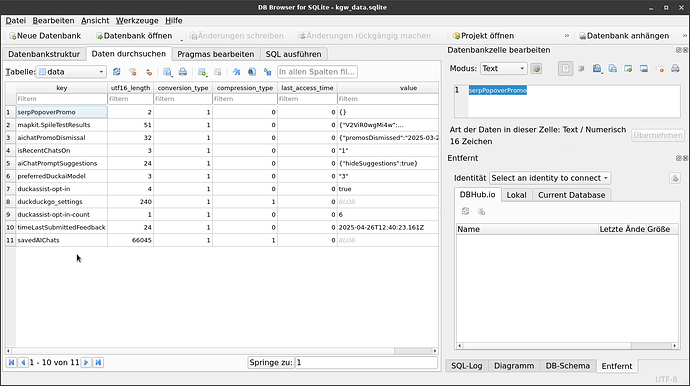Screen dimensions: 690x386
Task: Switch to the Datenbankstruktur tab
Action: tap(44, 54)
